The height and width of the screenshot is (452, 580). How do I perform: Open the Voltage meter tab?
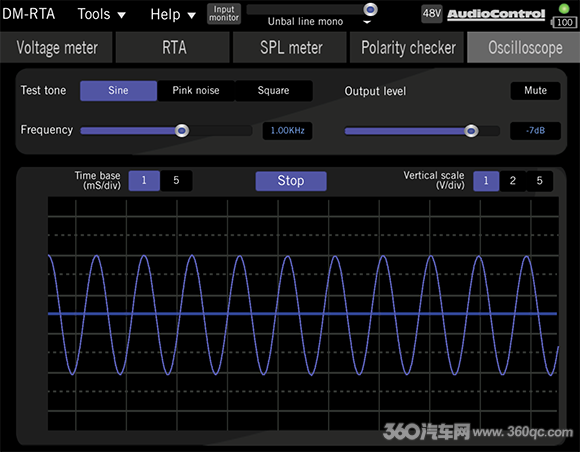pos(56,48)
